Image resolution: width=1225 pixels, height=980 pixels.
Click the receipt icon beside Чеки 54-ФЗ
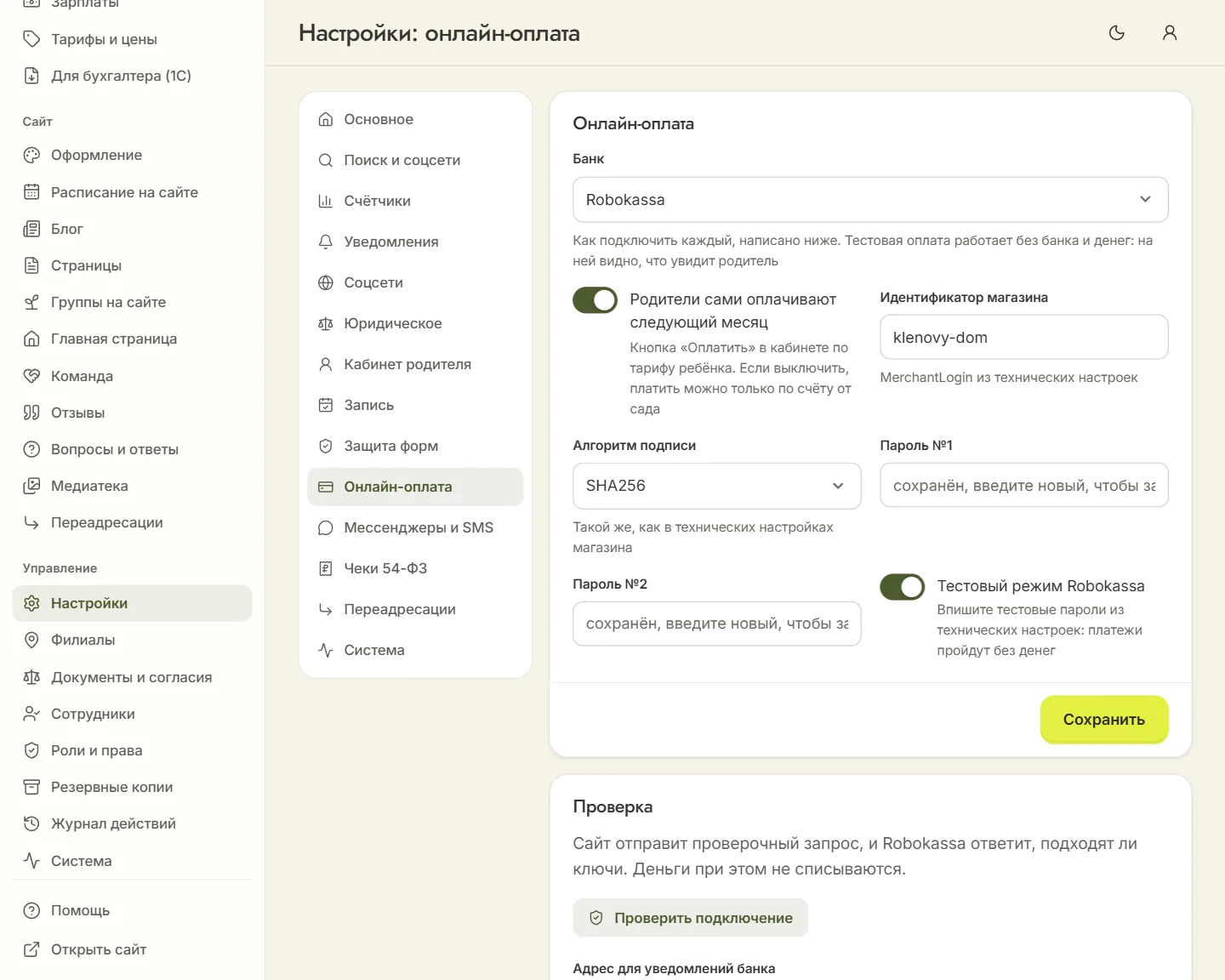tap(325, 568)
